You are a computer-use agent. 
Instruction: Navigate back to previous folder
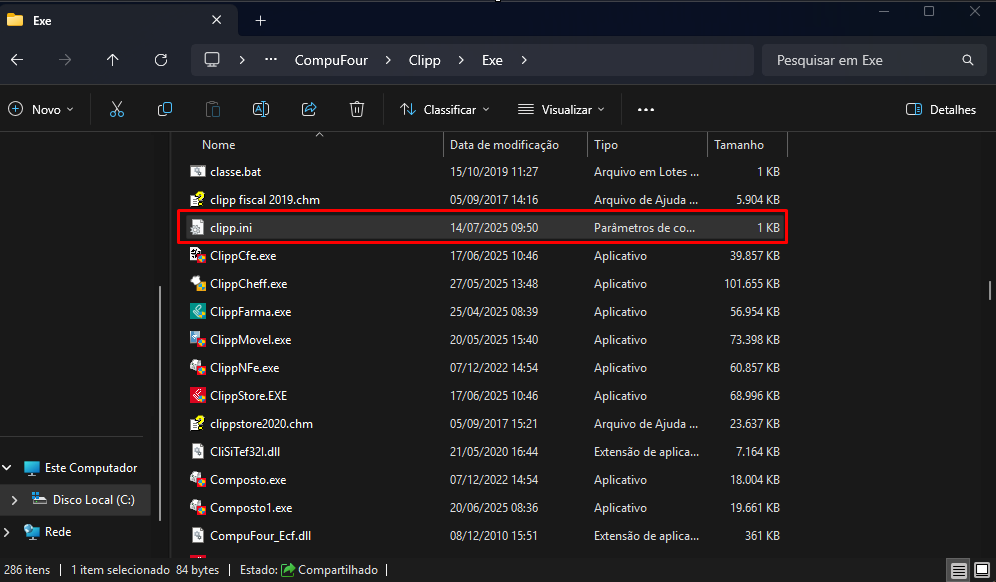pyautogui.click(x=17, y=60)
